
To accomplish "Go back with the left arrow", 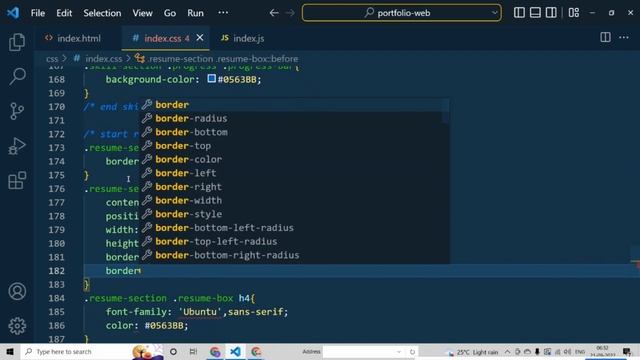I will 274,13.
